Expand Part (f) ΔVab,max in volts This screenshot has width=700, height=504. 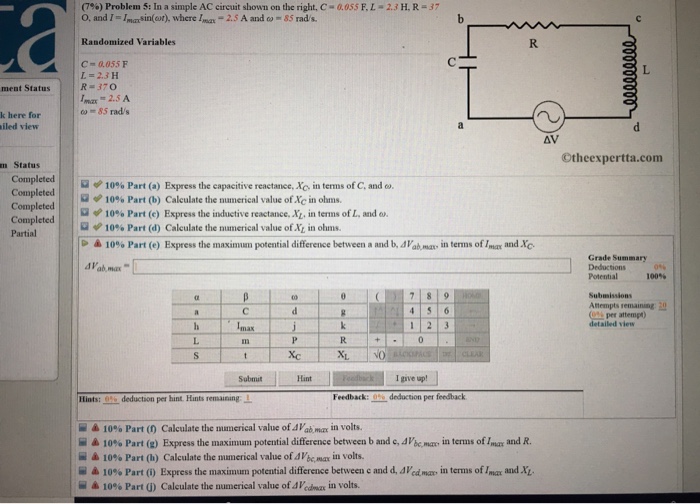pyautogui.click(x=83, y=428)
